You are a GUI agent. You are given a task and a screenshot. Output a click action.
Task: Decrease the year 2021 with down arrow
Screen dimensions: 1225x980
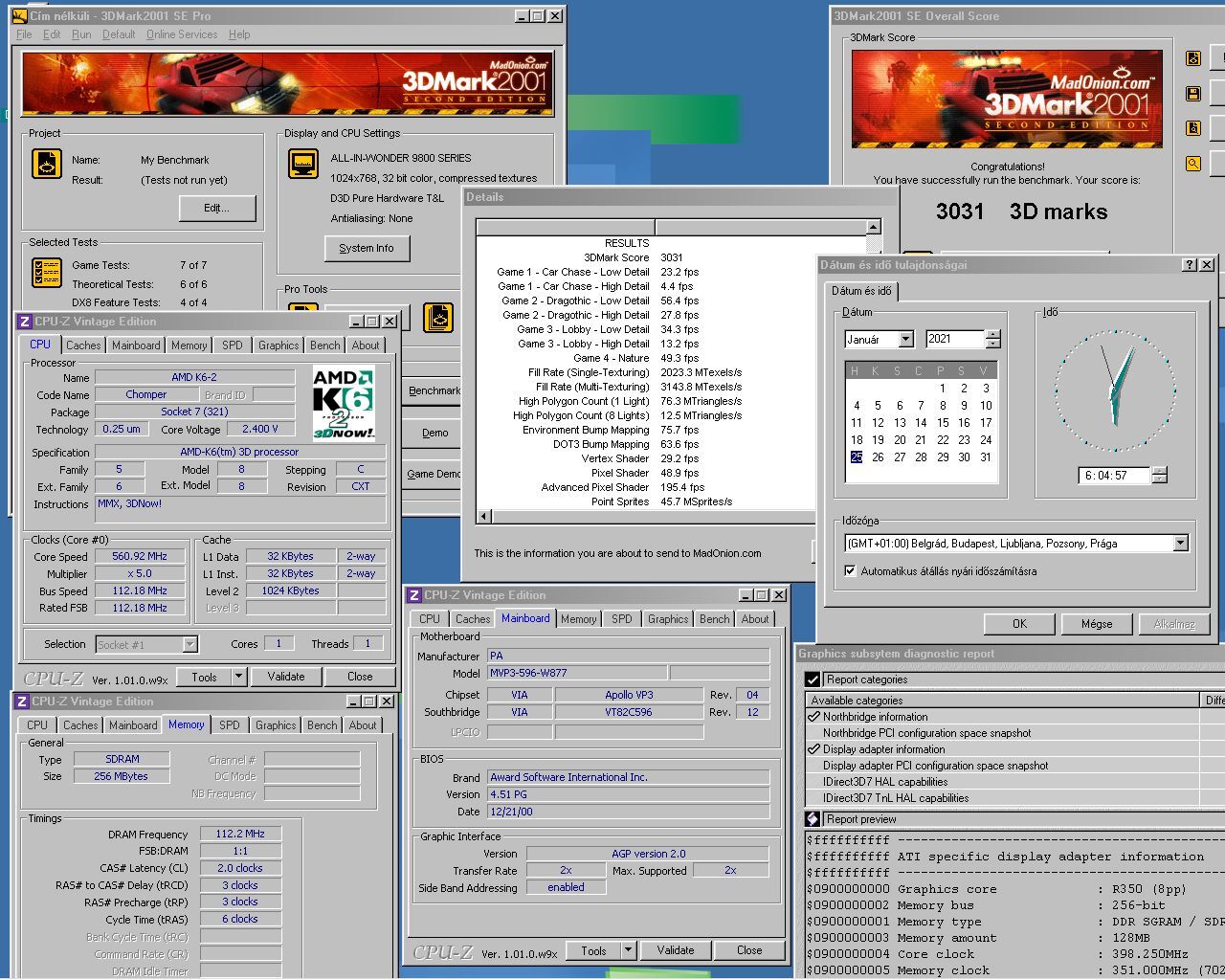click(x=992, y=344)
